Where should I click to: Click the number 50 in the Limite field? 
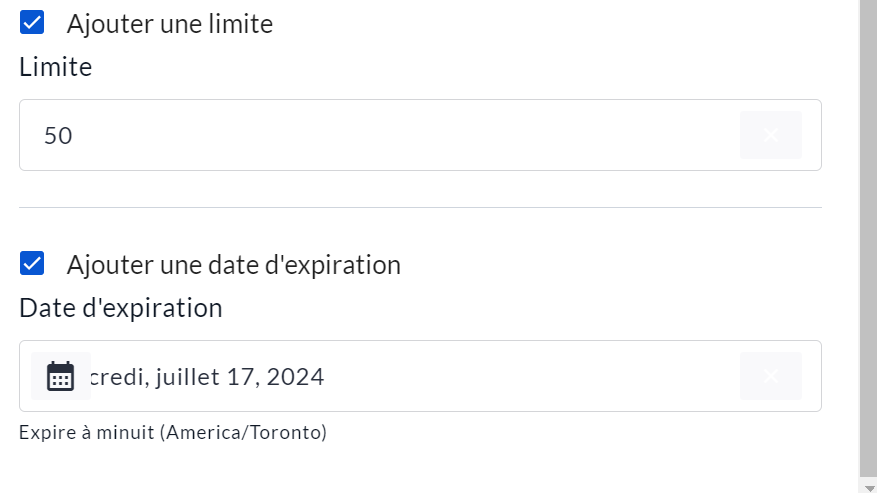tap(58, 135)
